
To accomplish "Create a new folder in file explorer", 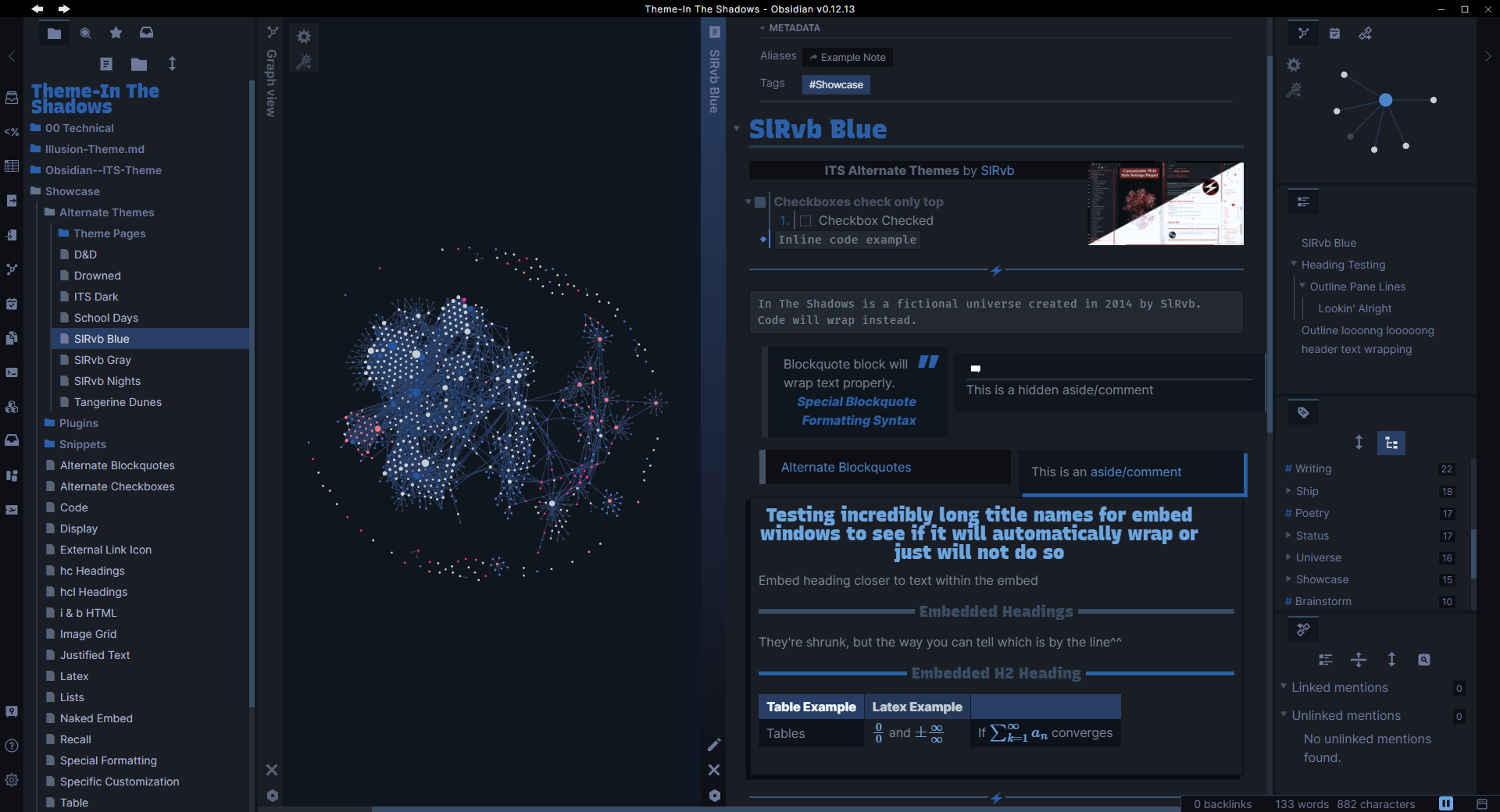I will coord(139,64).
